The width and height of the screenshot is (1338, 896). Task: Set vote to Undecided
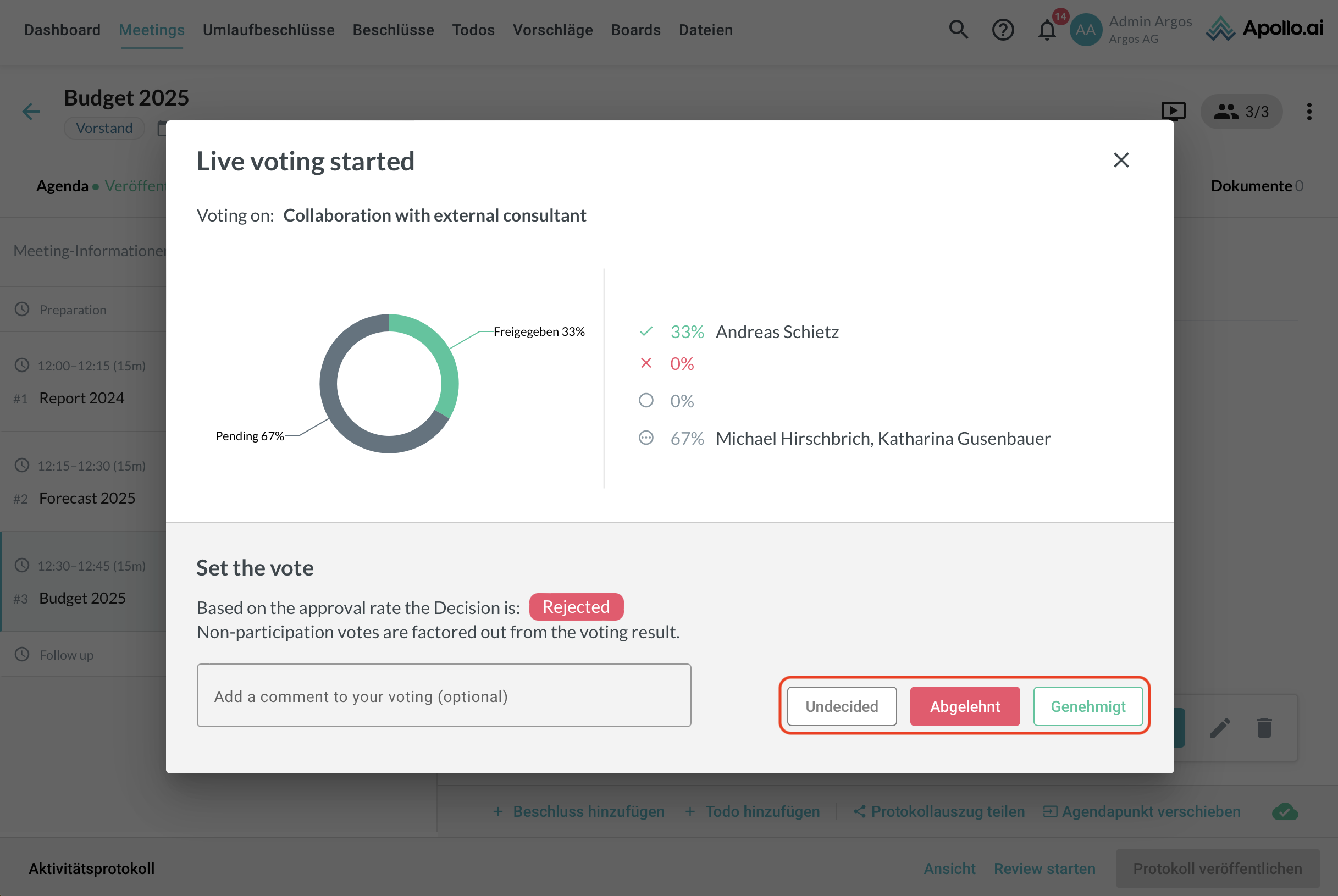click(842, 706)
